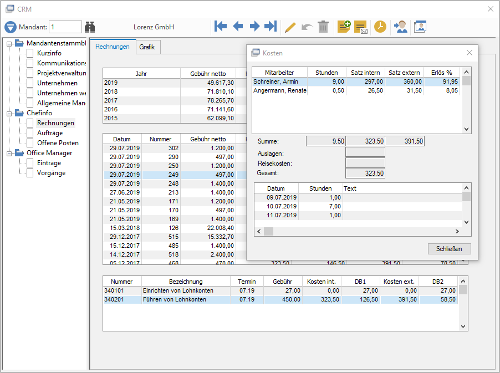Image resolution: width=500 pixels, height=373 pixels.
Task: Click the trash delete icon
Action: 323,27
